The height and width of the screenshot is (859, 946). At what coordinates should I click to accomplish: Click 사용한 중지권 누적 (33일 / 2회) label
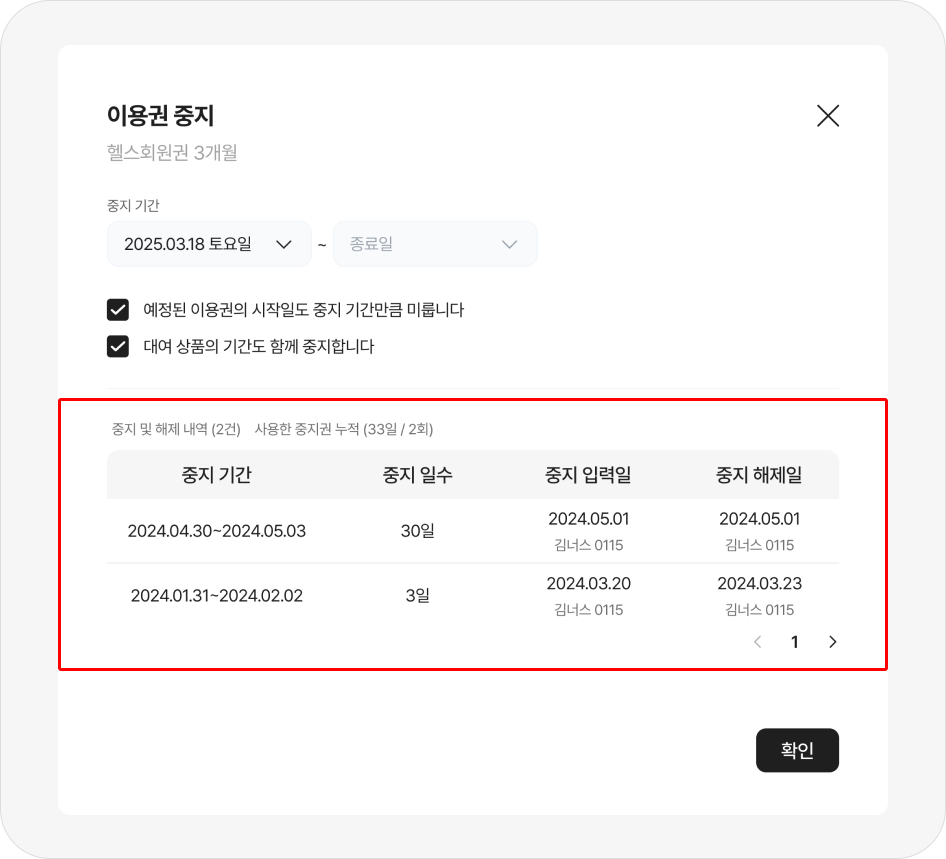(344, 429)
